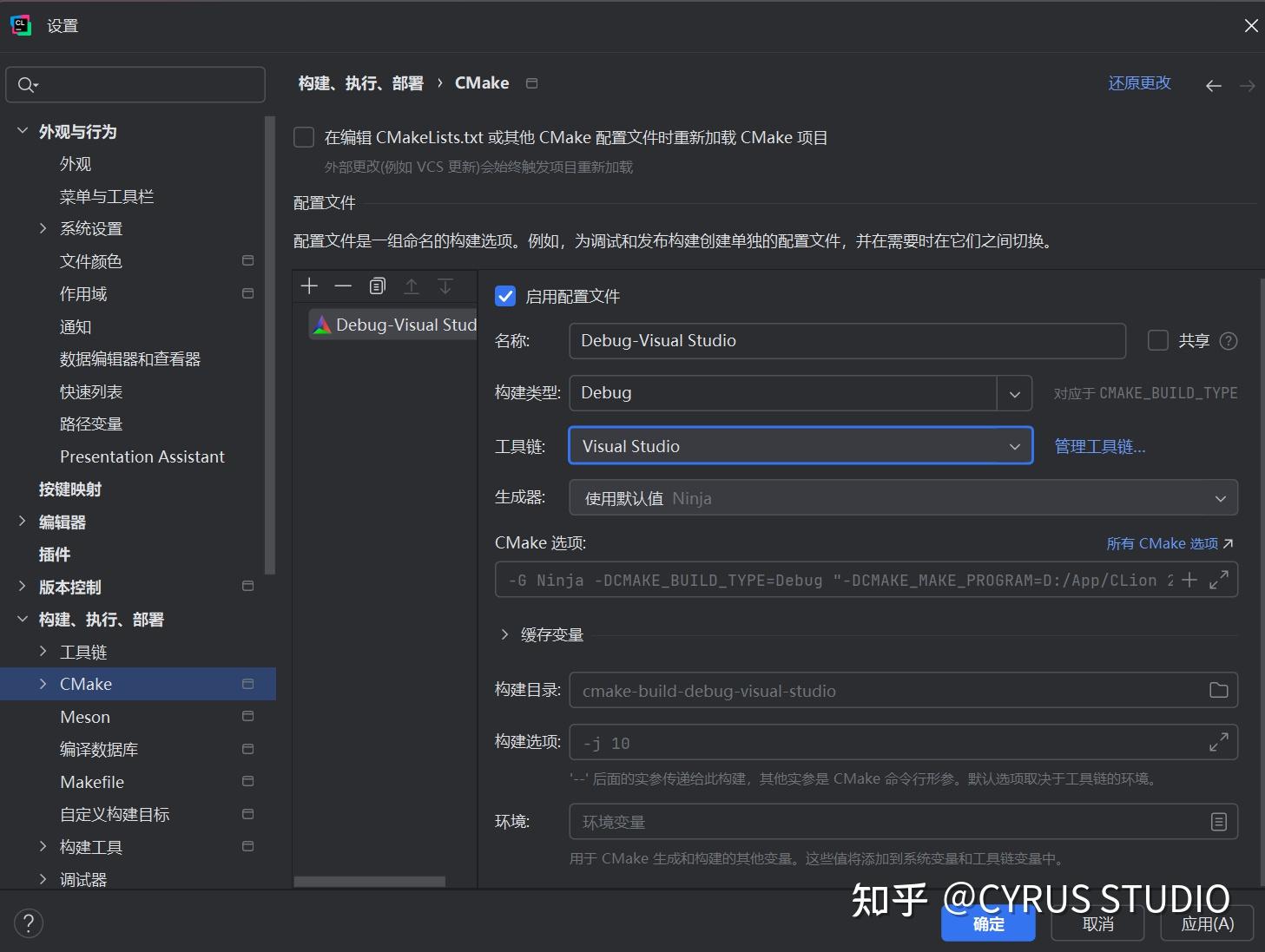Click inside the settings search field
This screenshot has width=1265, height=952.
pyautogui.click(x=135, y=84)
